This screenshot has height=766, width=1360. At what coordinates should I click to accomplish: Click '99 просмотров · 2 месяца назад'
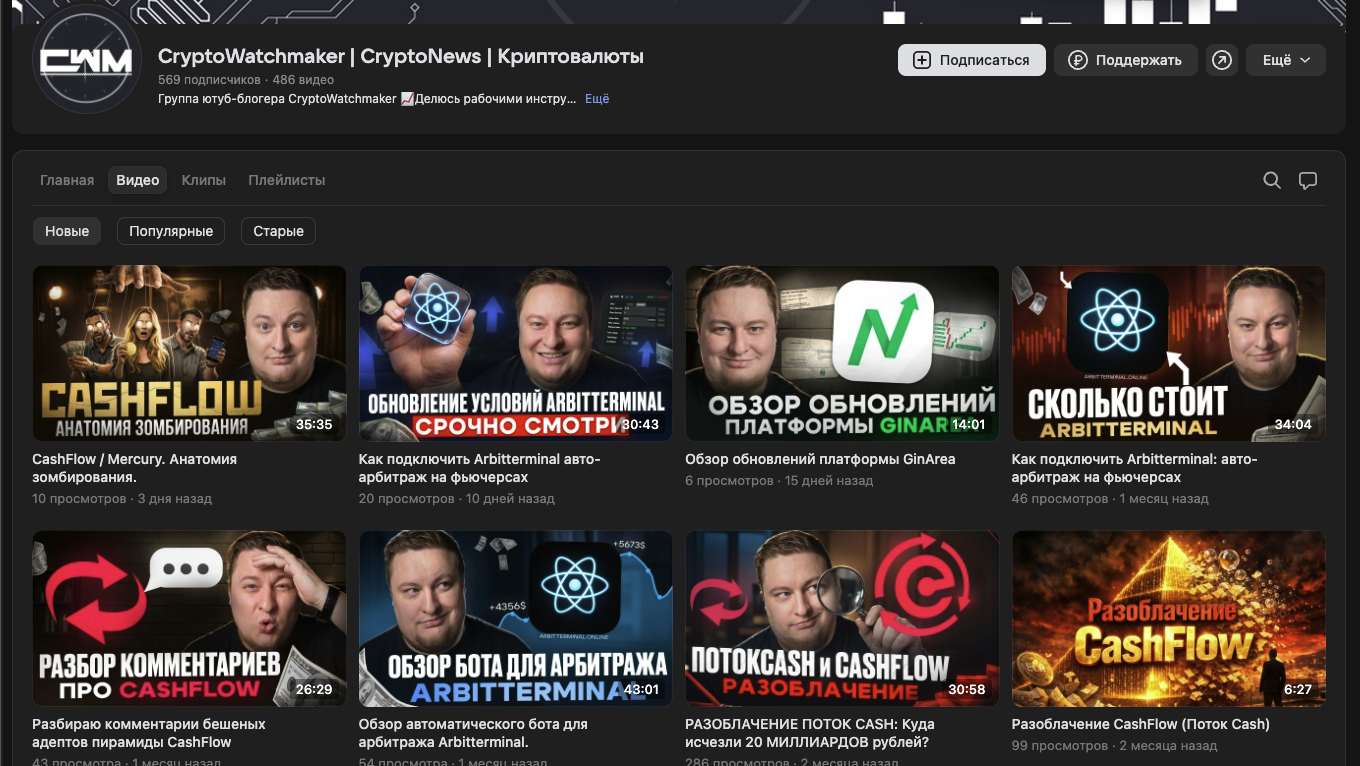tap(1115, 746)
